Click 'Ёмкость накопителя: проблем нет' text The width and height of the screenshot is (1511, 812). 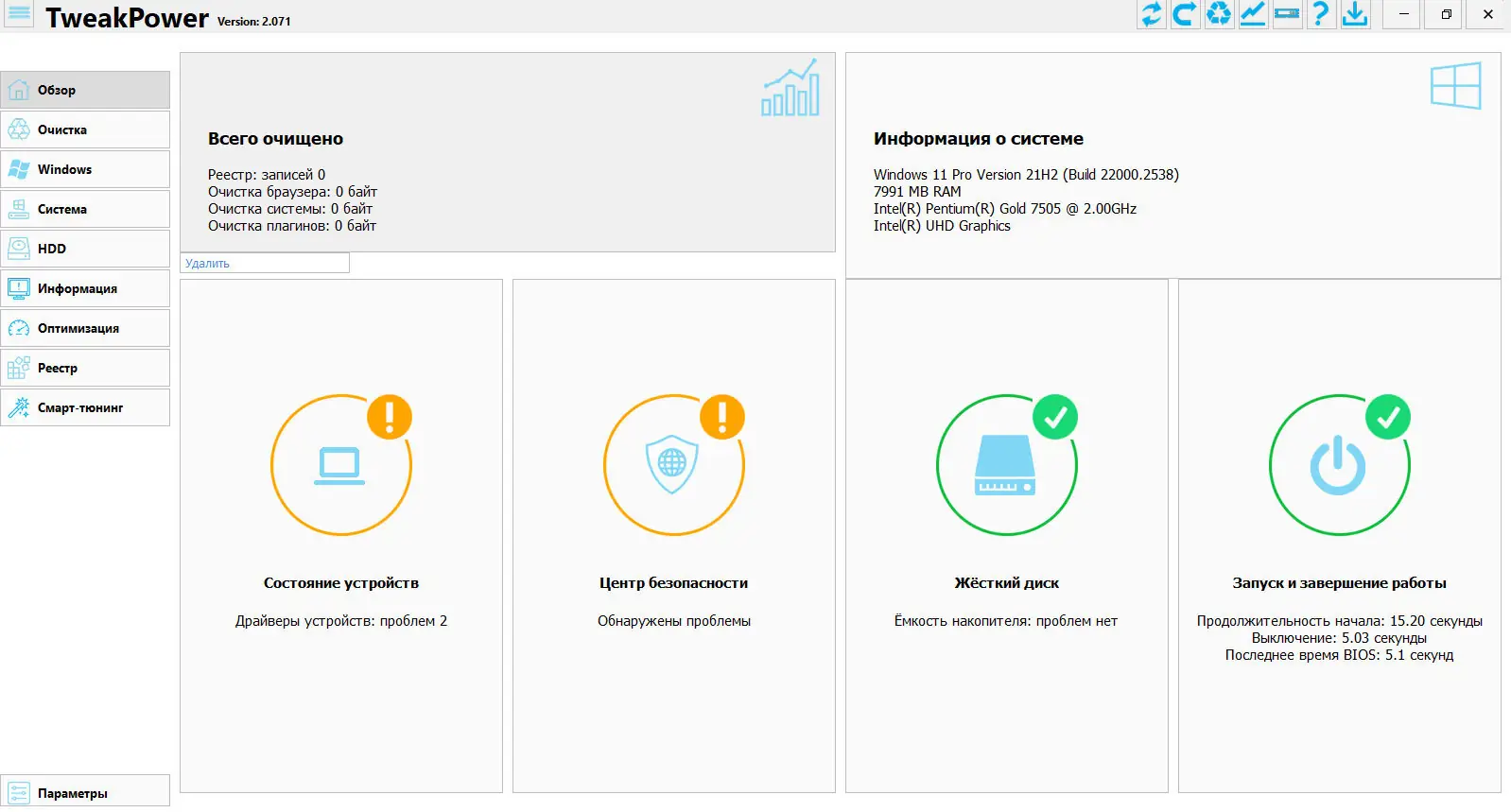tap(1006, 621)
